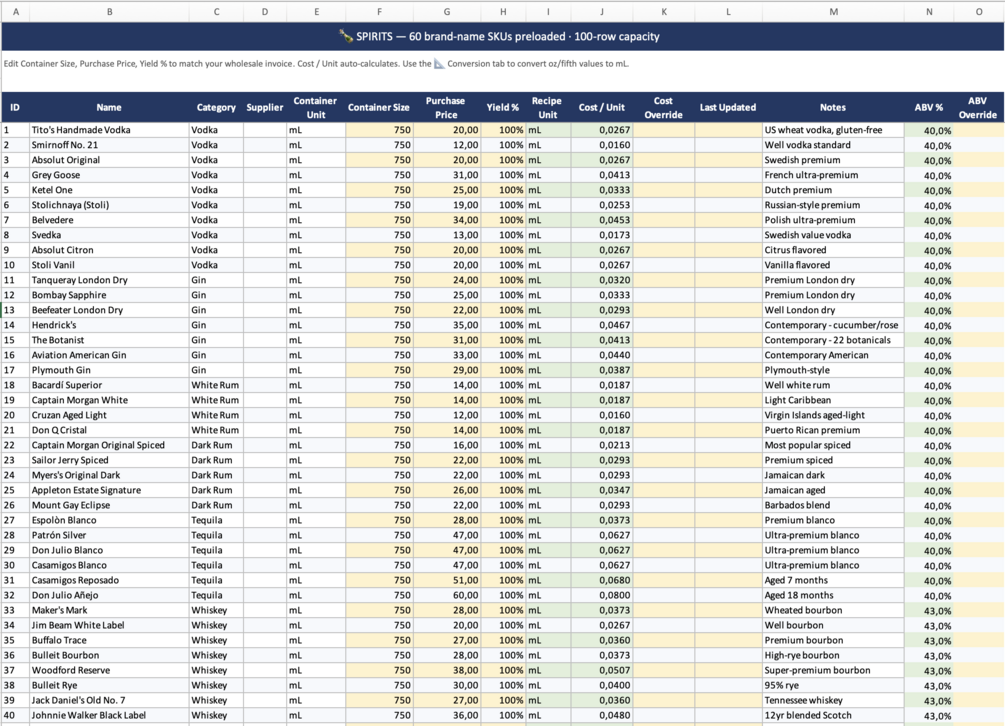The width and height of the screenshot is (1005, 726).
Task: Select the Maker's Mark ABV 43,0% cell
Action: click(929, 611)
